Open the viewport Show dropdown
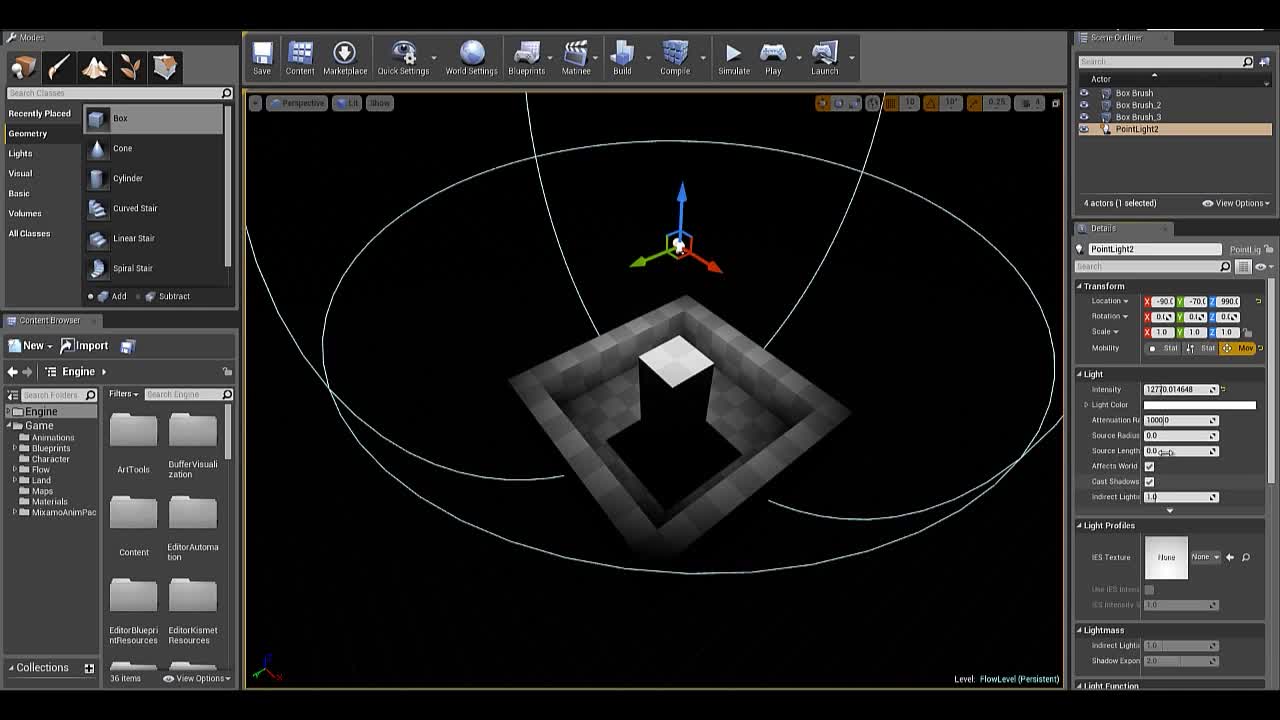Screen dimensions: 1280x720 [x=379, y=103]
